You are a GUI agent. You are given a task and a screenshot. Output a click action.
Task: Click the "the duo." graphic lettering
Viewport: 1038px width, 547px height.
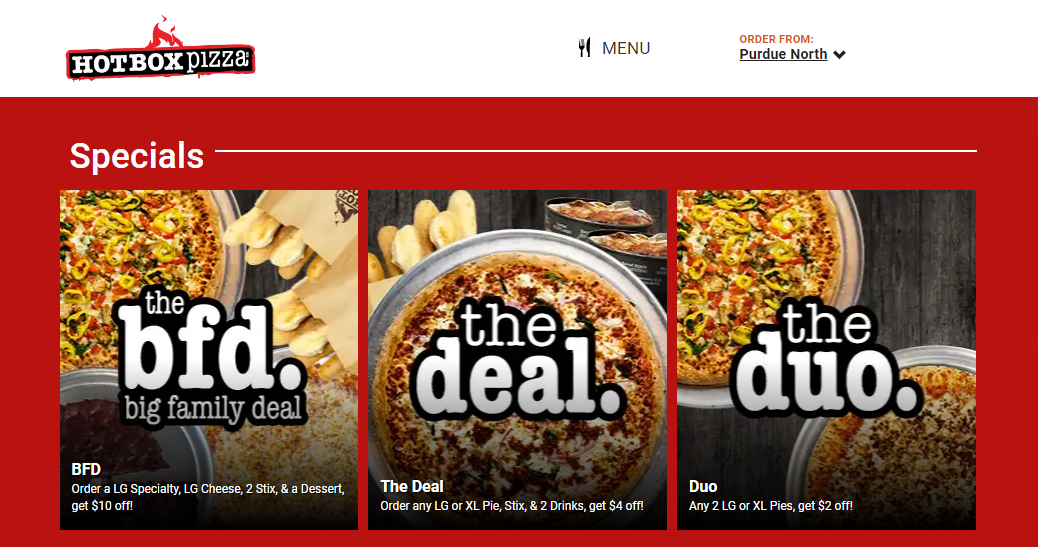pos(826,358)
